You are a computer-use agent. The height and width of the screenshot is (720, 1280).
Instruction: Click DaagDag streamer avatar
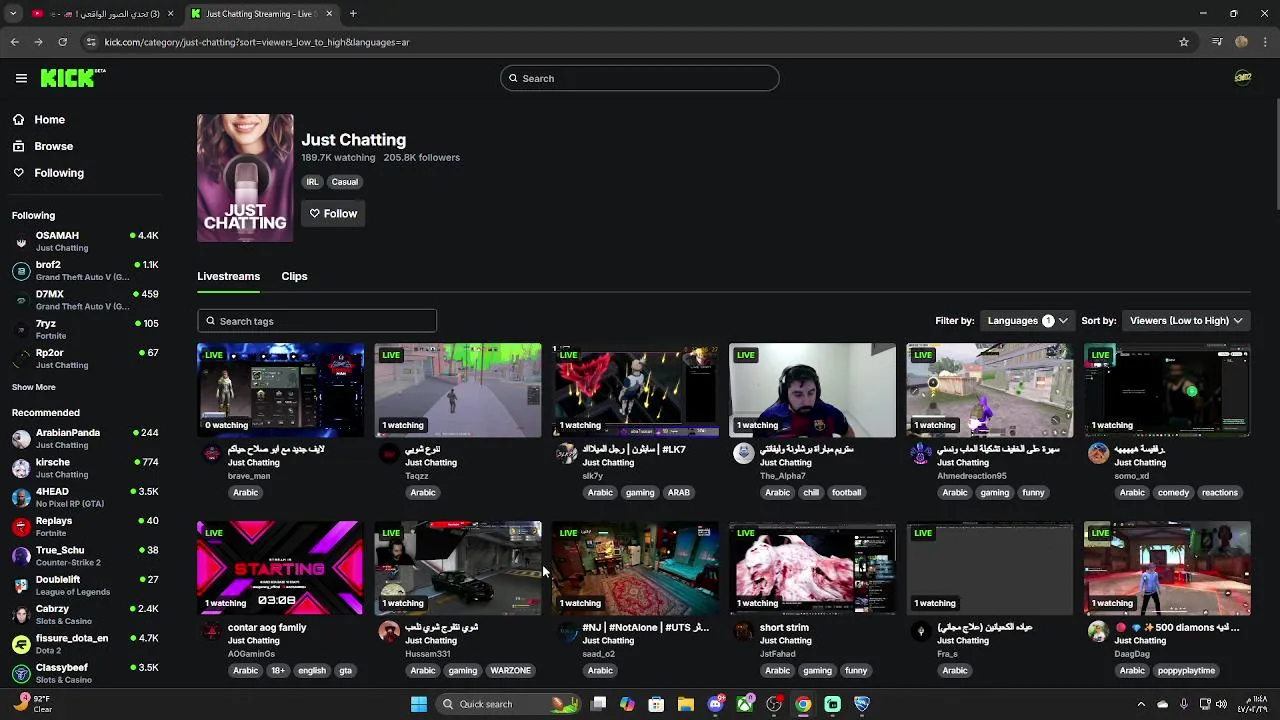point(1098,632)
